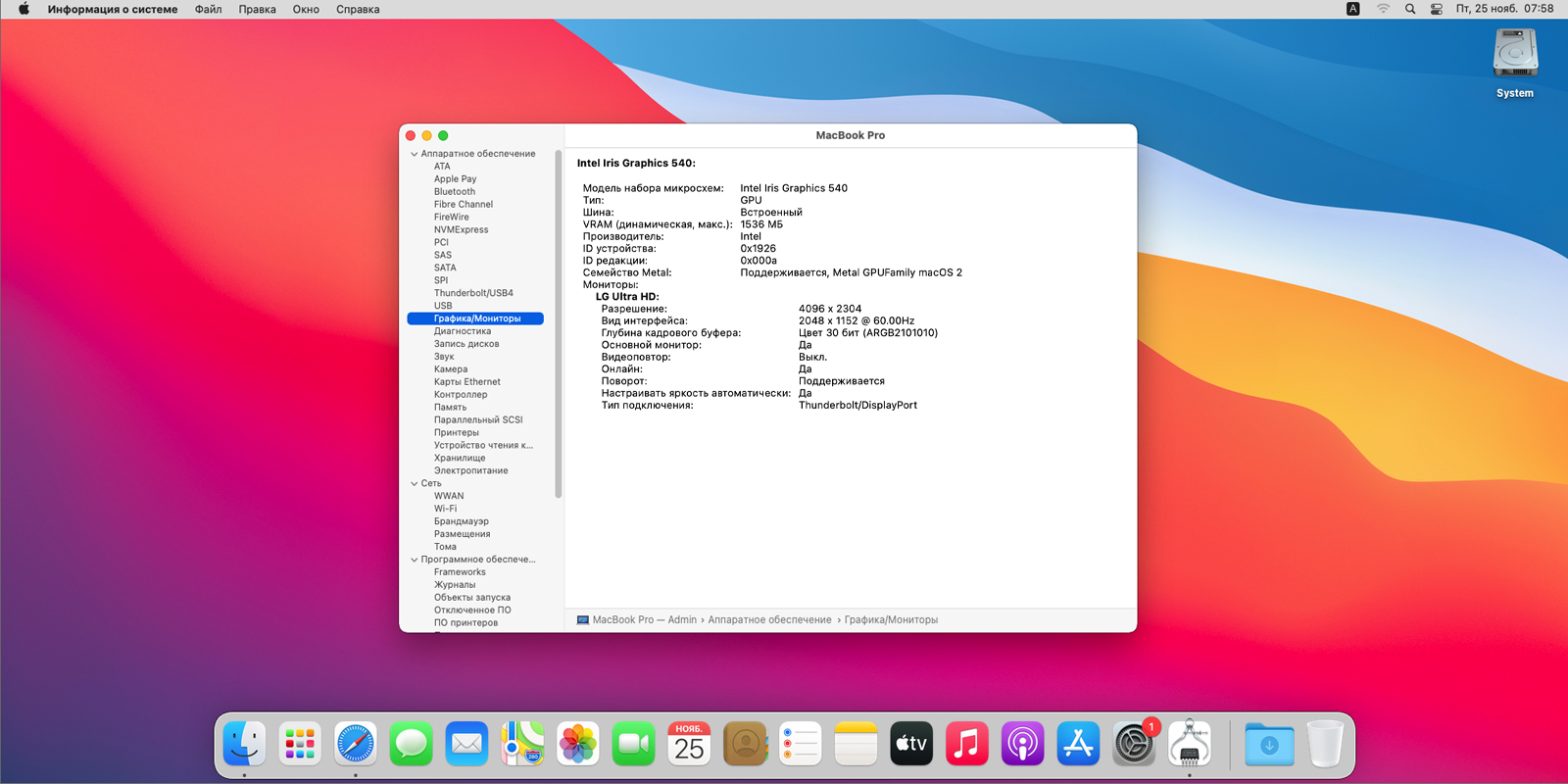This screenshot has height=784, width=1568.
Task: Open Calendar showing 25 in Dock
Action: (x=689, y=745)
